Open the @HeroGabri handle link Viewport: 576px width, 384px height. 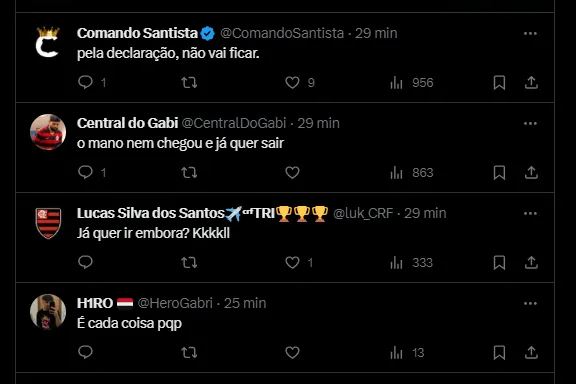175,303
